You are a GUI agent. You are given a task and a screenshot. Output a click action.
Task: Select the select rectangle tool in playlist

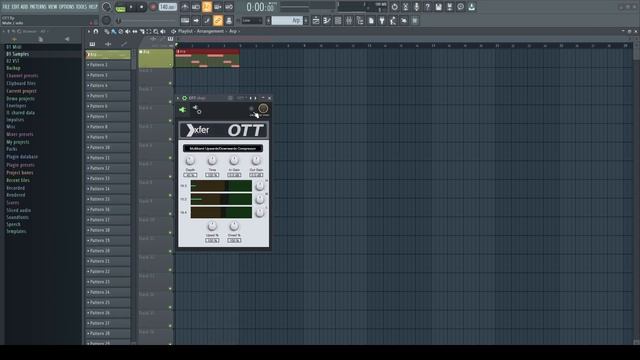149,31
